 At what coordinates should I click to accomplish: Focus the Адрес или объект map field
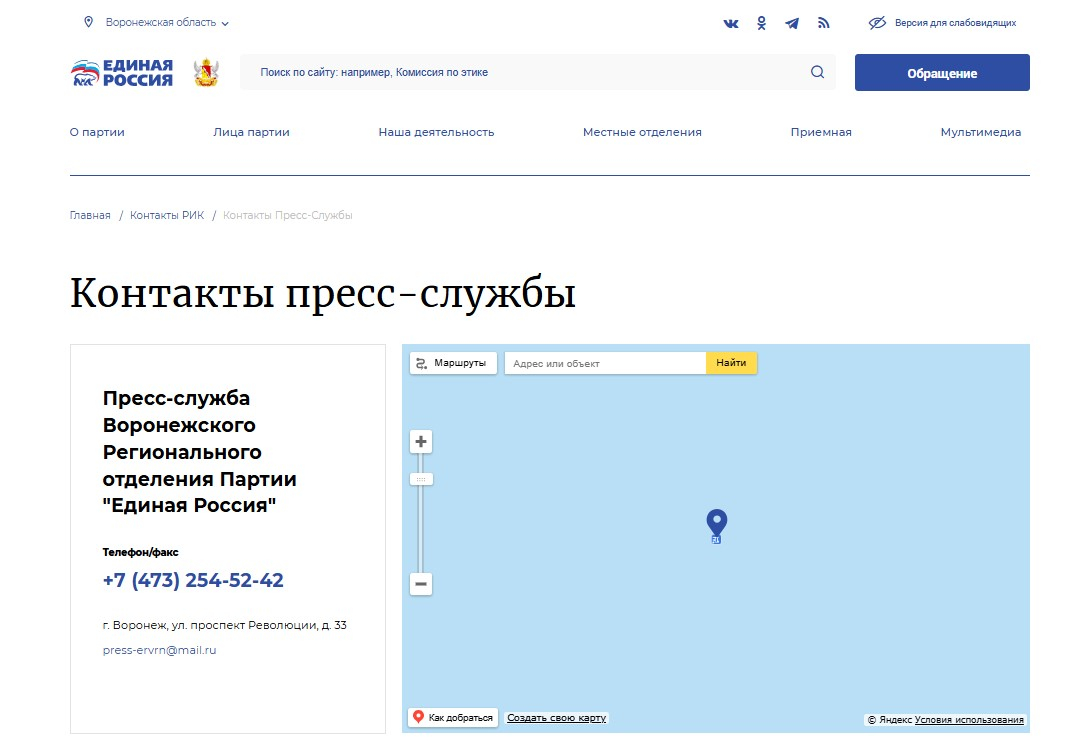[605, 363]
